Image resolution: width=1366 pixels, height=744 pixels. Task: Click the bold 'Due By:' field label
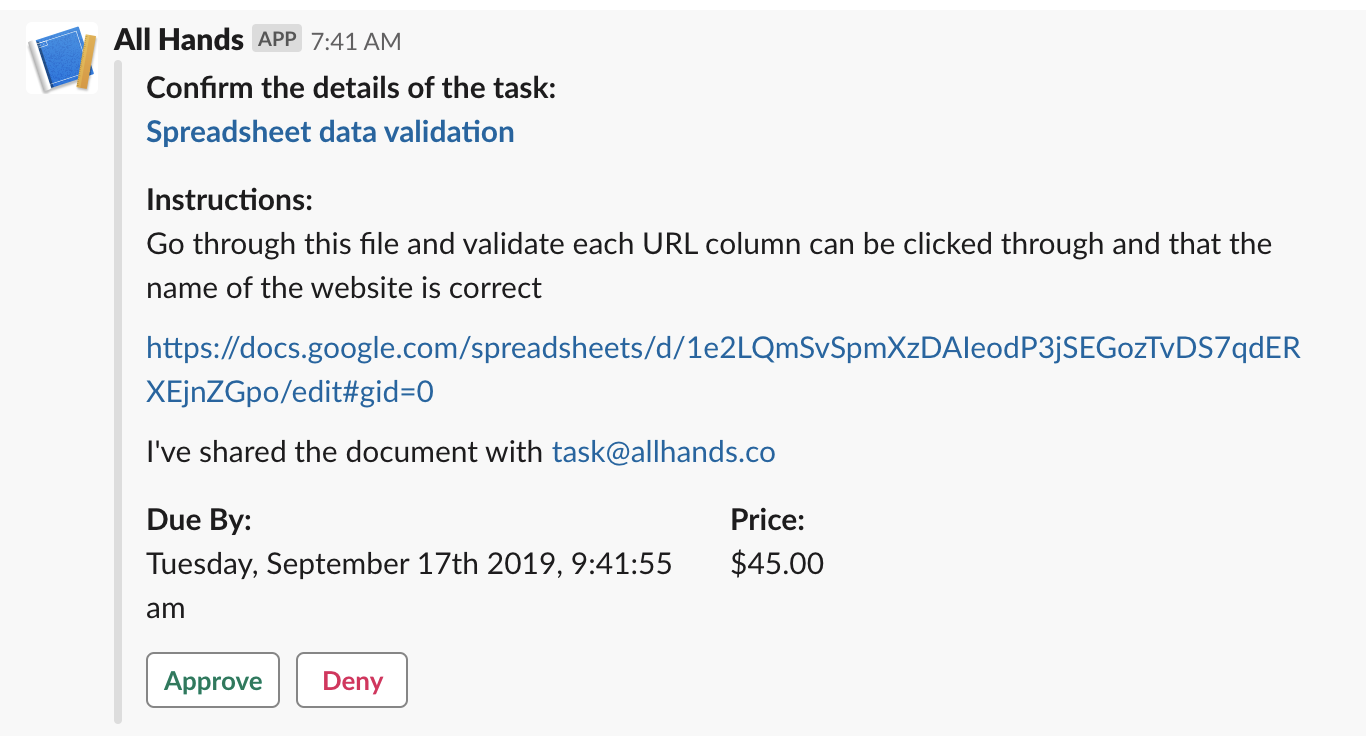(199, 520)
